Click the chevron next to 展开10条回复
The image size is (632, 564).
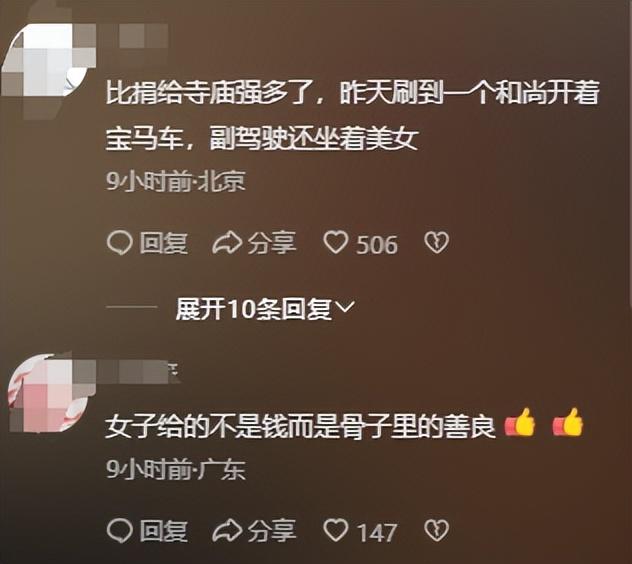click(345, 307)
